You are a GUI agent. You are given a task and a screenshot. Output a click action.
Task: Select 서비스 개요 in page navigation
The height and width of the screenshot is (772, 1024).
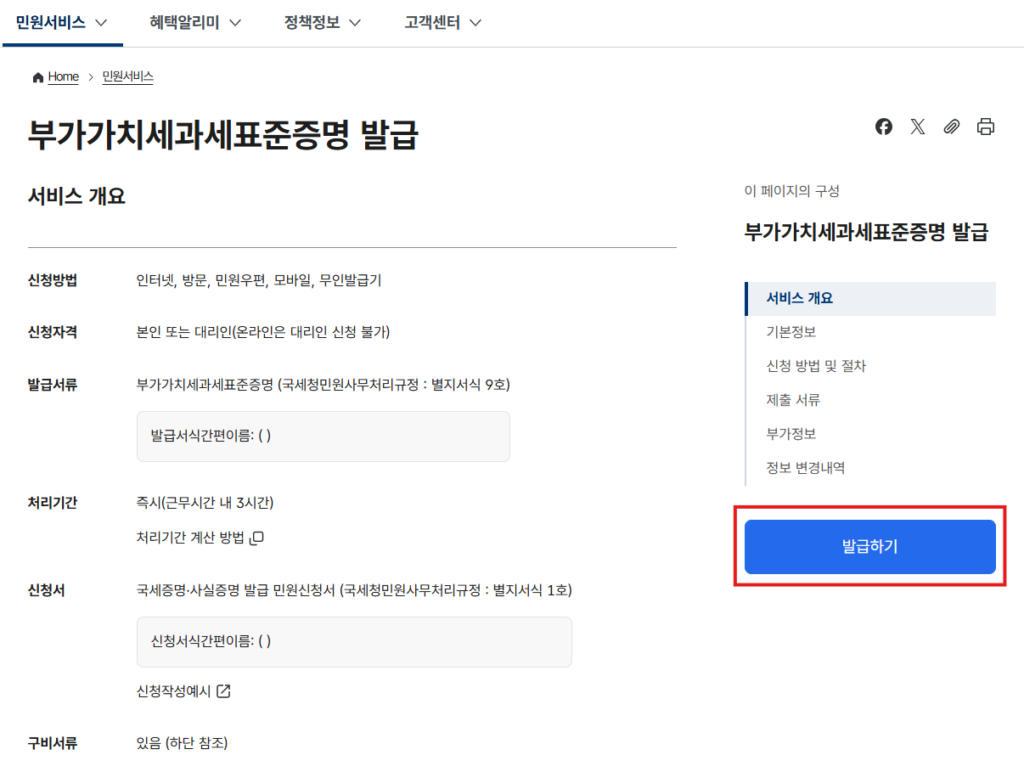[800, 298]
